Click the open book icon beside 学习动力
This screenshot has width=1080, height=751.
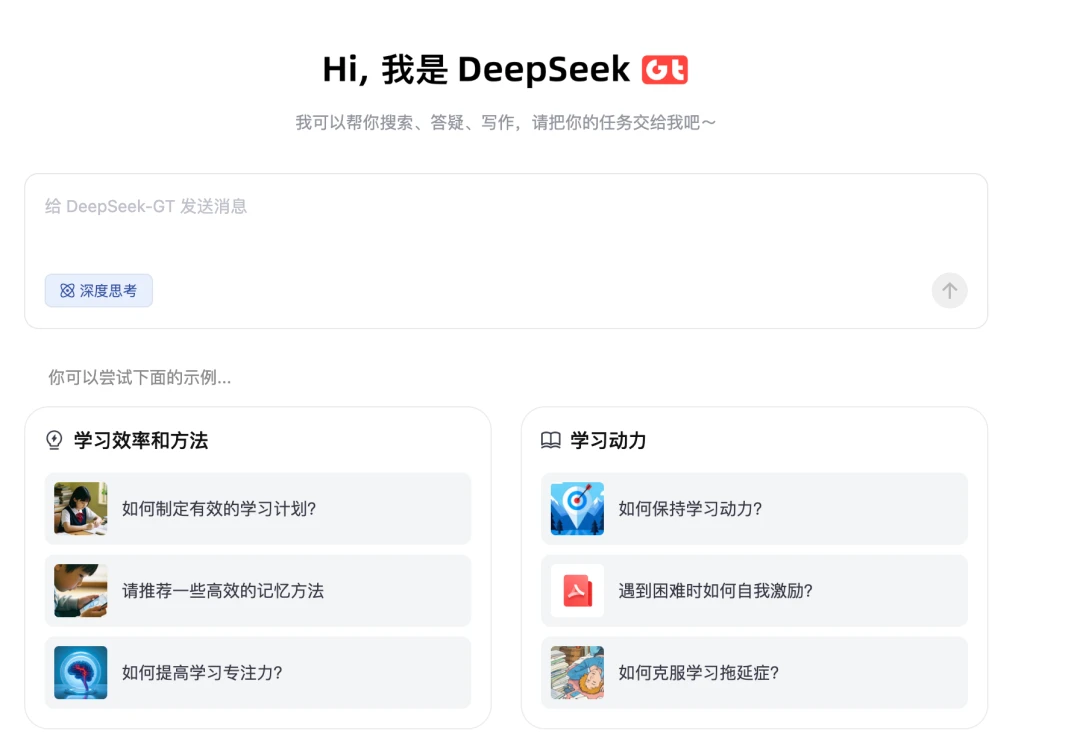tap(550, 440)
